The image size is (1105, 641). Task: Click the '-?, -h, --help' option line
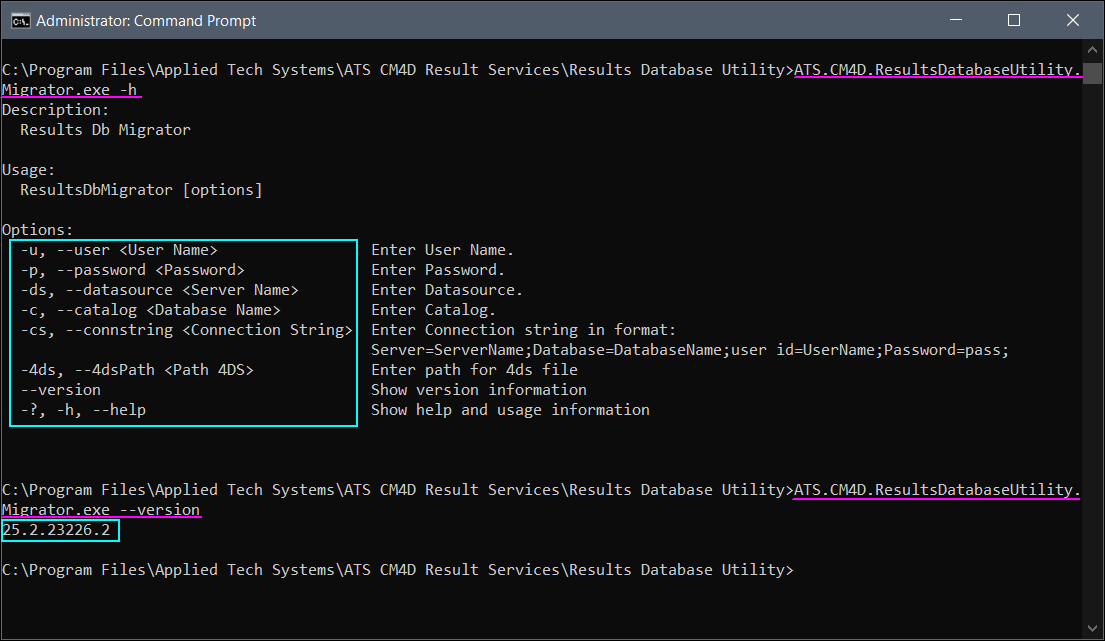[x=83, y=410]
